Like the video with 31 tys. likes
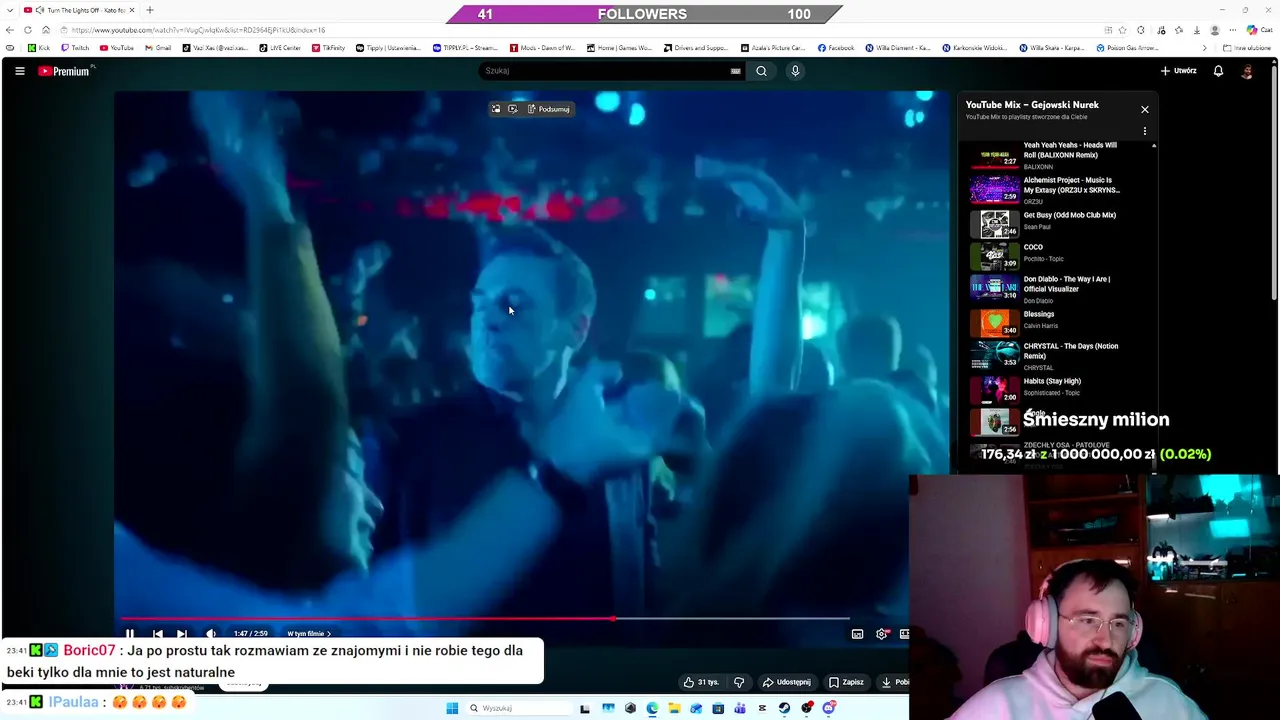Image resolution: width=1280 pixels, height=720 pixels. pos(702,682)
